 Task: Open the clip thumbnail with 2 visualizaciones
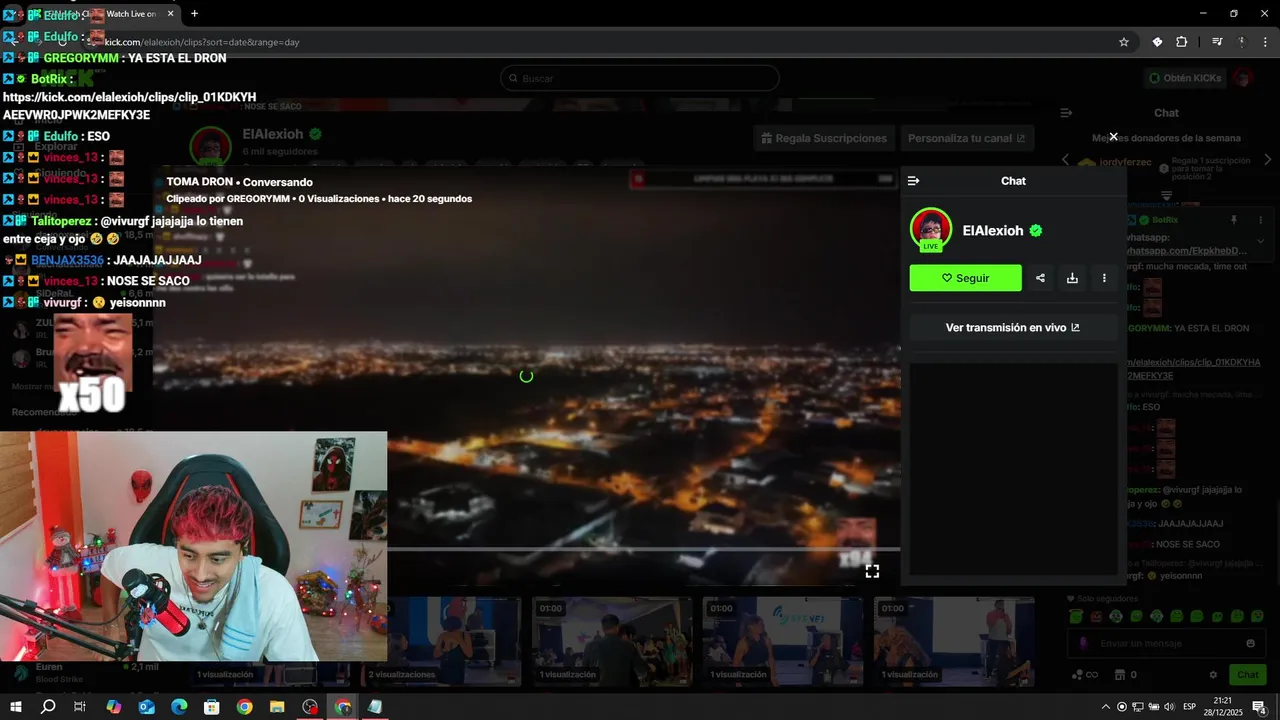pyautogui.click(x=442, y=641)
